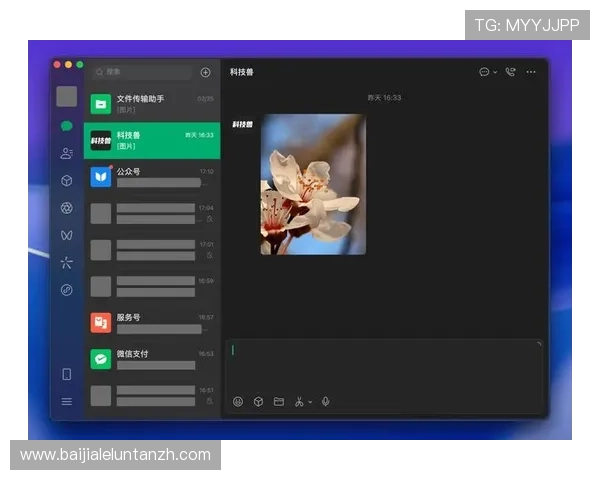The width and height of the screenshot is (600, 480).
Task: Click the muted bell icon on the 16:51 chat
Action: [x=210, y=401]
